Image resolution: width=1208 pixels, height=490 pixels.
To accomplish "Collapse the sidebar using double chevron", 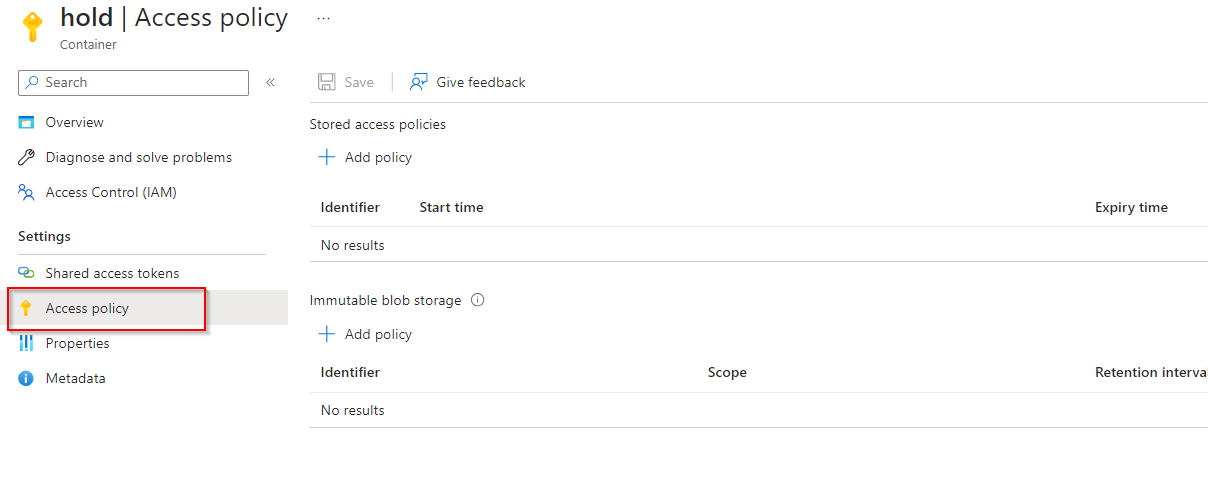I will point(270,83).
